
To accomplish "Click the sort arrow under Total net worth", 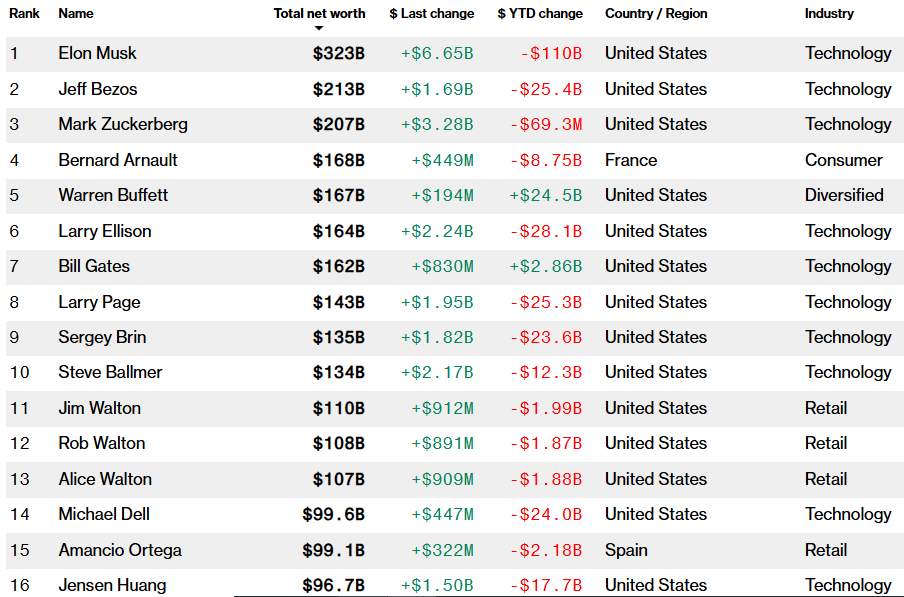I will [x=319, y=29].
